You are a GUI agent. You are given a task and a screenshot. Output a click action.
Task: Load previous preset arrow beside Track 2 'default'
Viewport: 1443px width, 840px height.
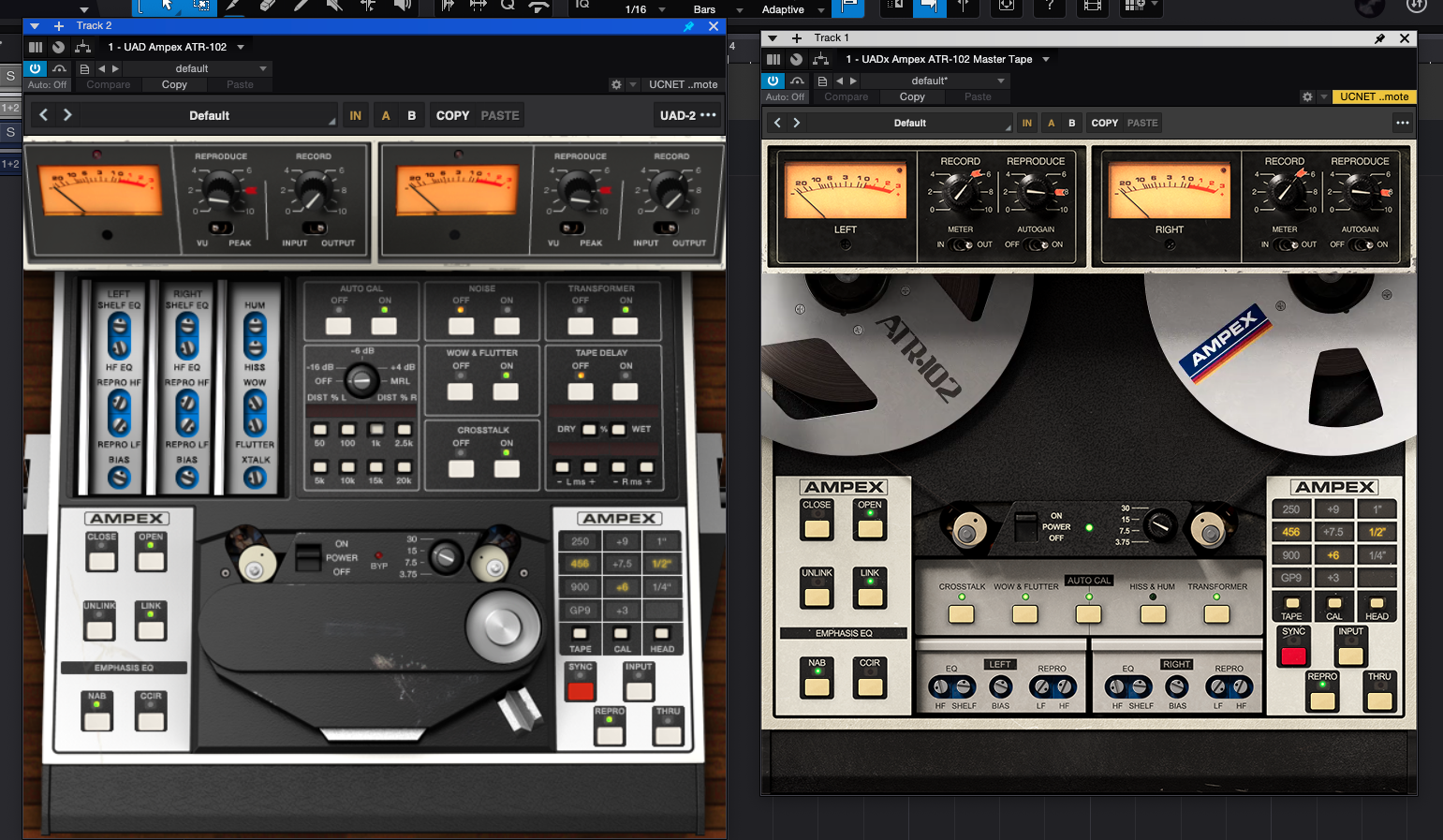102,68
